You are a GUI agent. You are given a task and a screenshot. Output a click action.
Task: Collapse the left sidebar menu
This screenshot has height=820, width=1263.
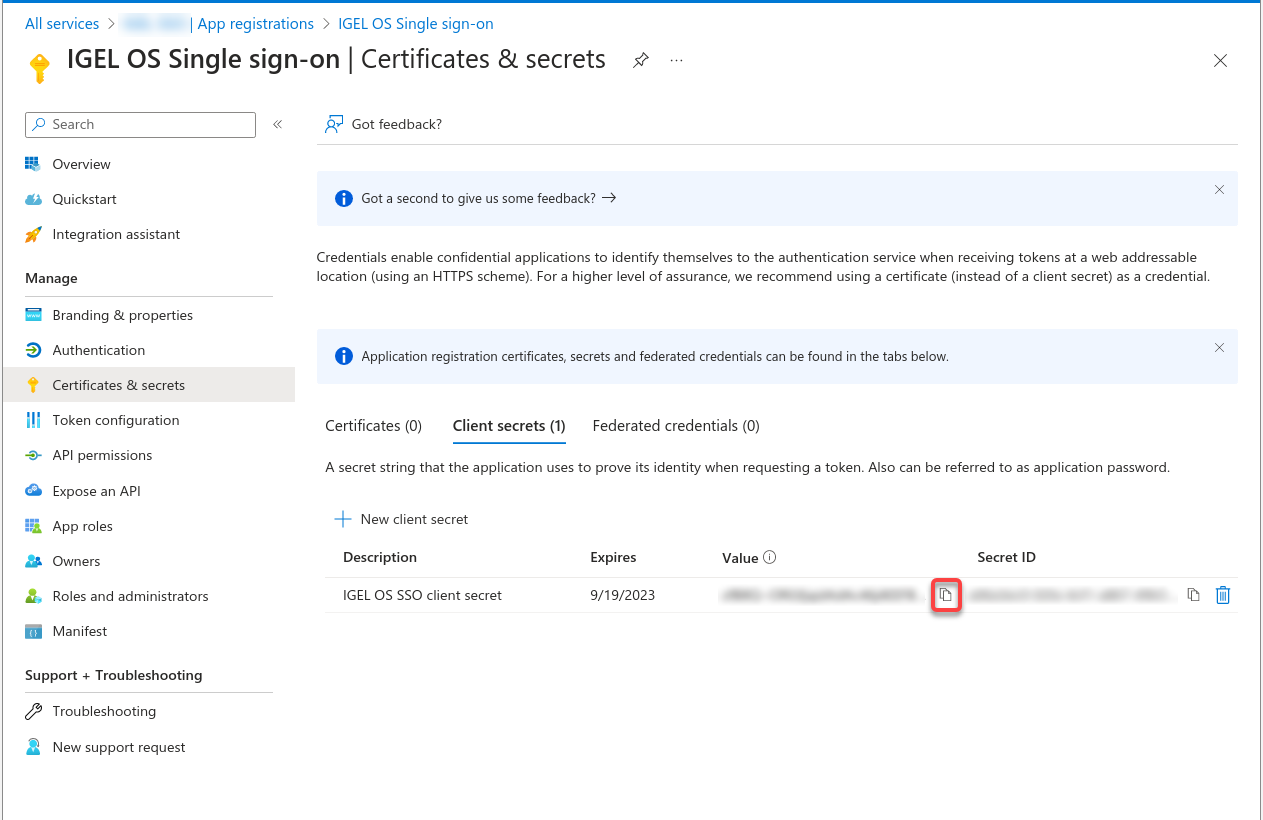point(277,124)
